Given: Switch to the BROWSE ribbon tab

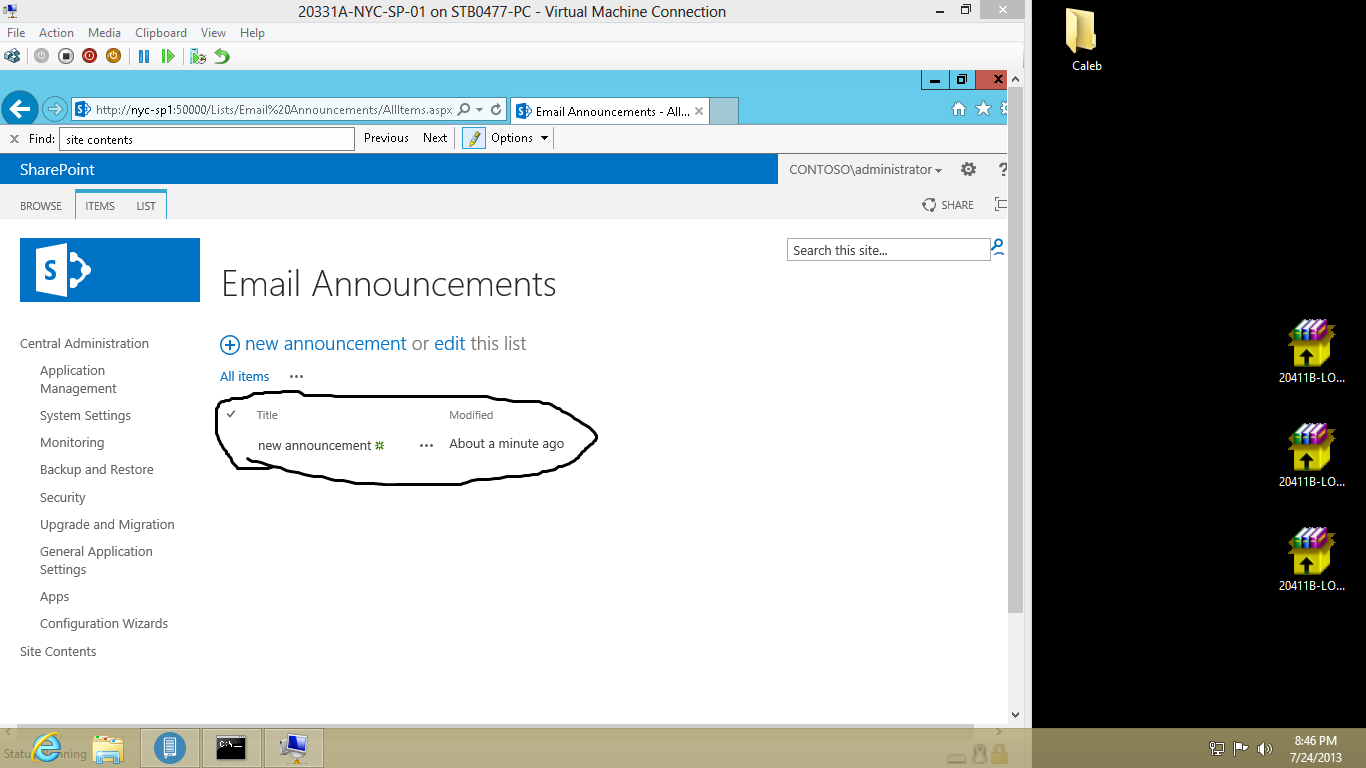Looking at the screenshot, I should coord(41,206).
